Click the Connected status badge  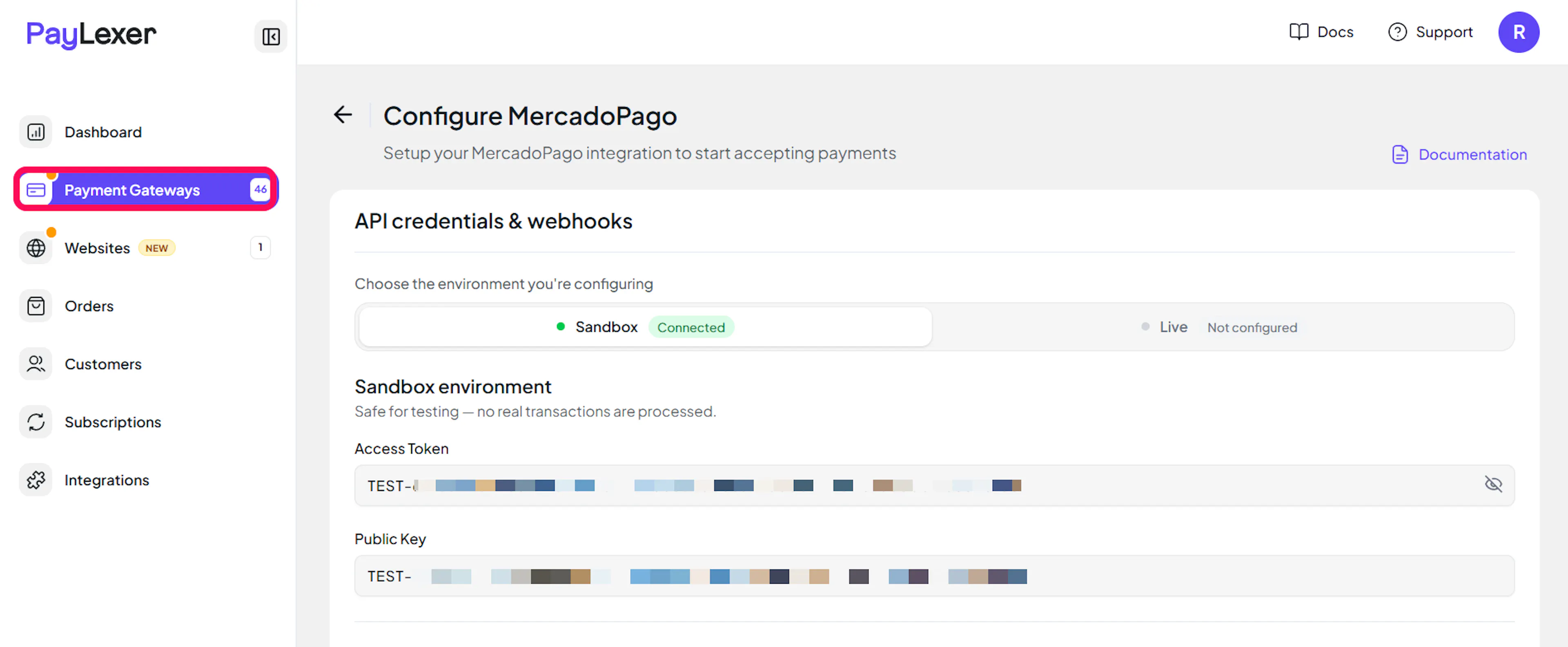pos(691,328)
